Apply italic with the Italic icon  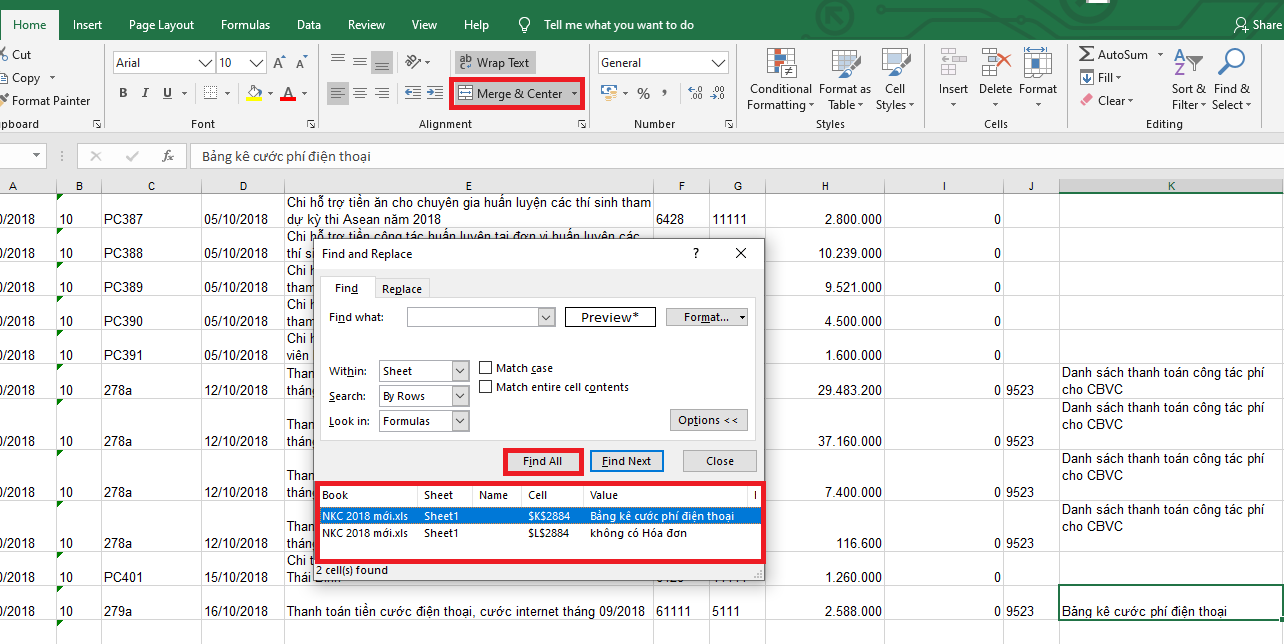click(145, 93)
